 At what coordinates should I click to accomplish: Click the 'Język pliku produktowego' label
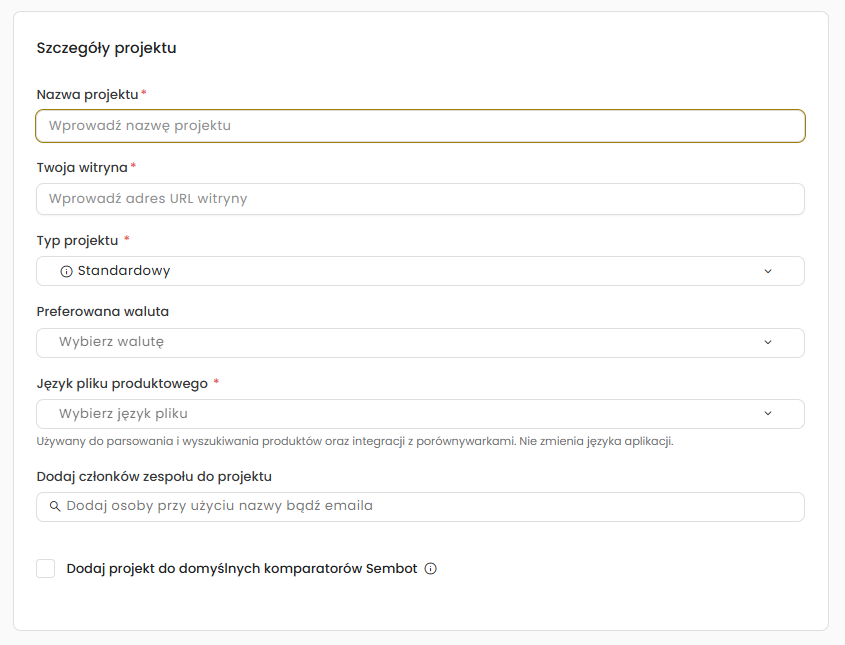click(122, 383)
